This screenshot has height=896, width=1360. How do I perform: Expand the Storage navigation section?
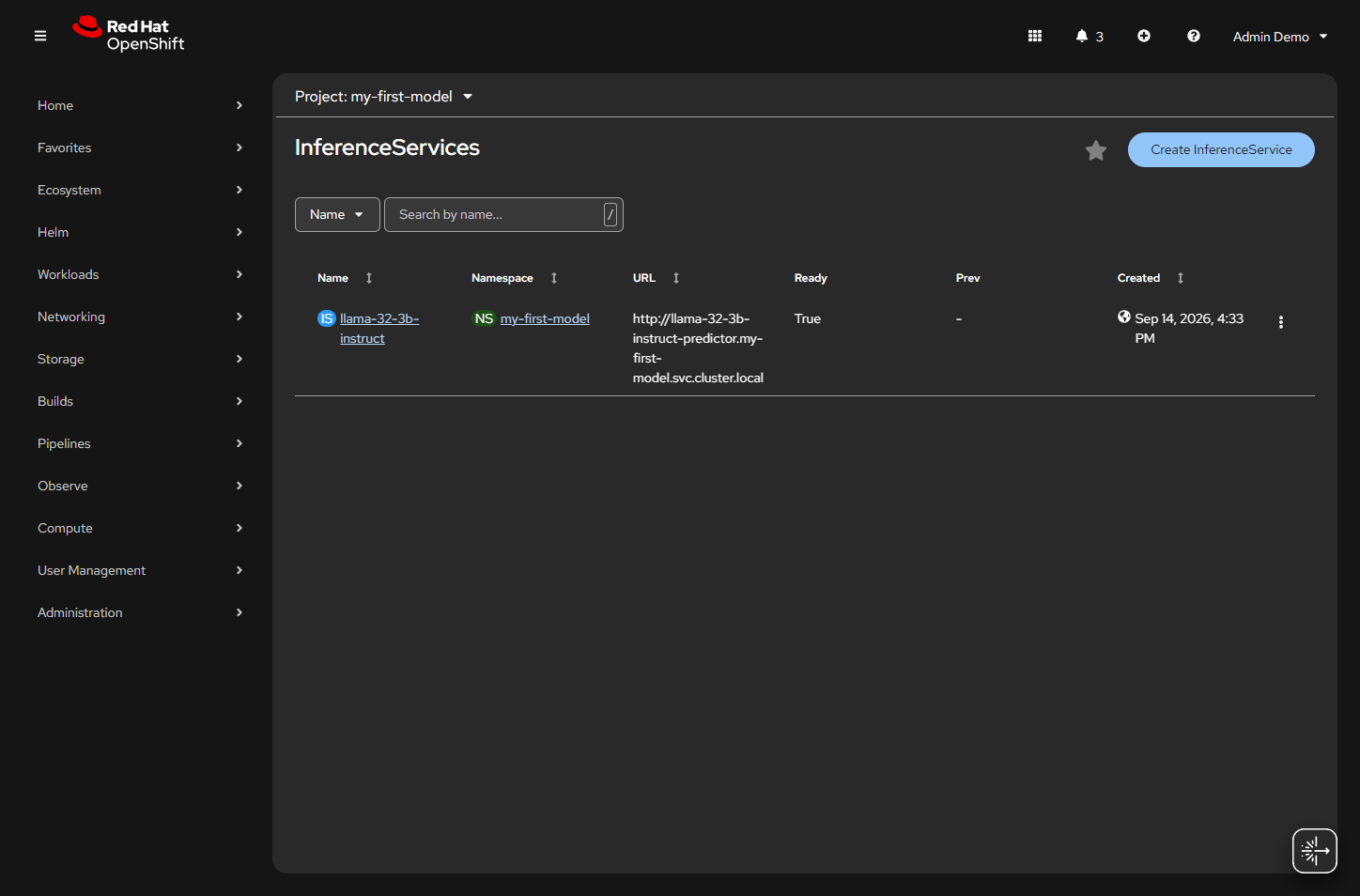click(140, 359)
